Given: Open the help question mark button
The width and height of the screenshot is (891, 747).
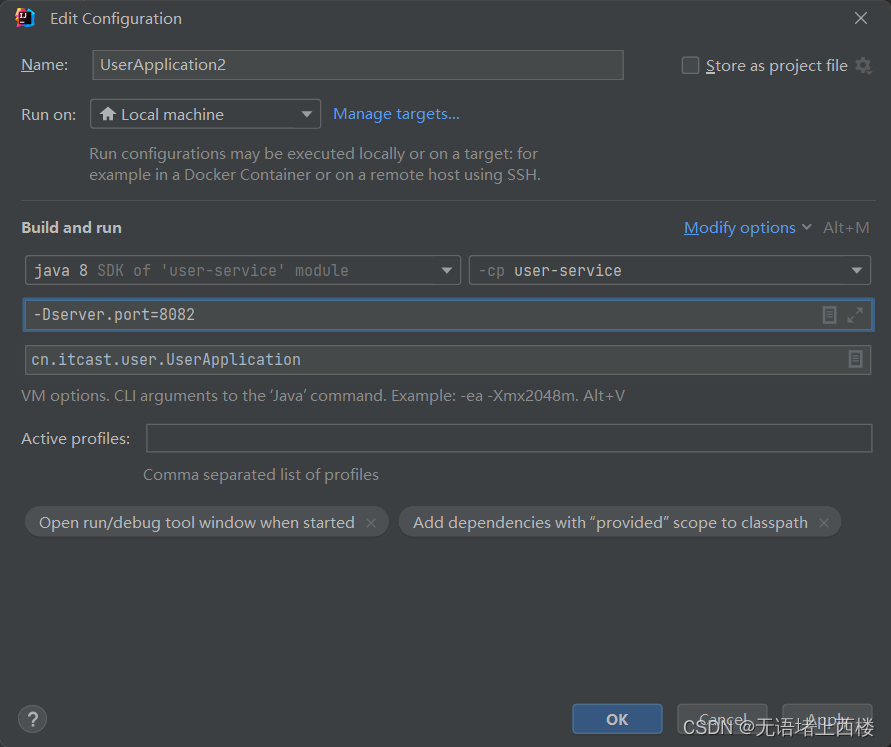Looking at the screenshot, I should [32, 718].
